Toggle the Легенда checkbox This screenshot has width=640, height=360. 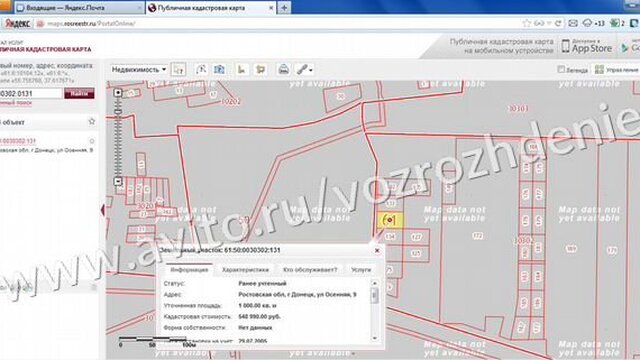pos(561,69)
